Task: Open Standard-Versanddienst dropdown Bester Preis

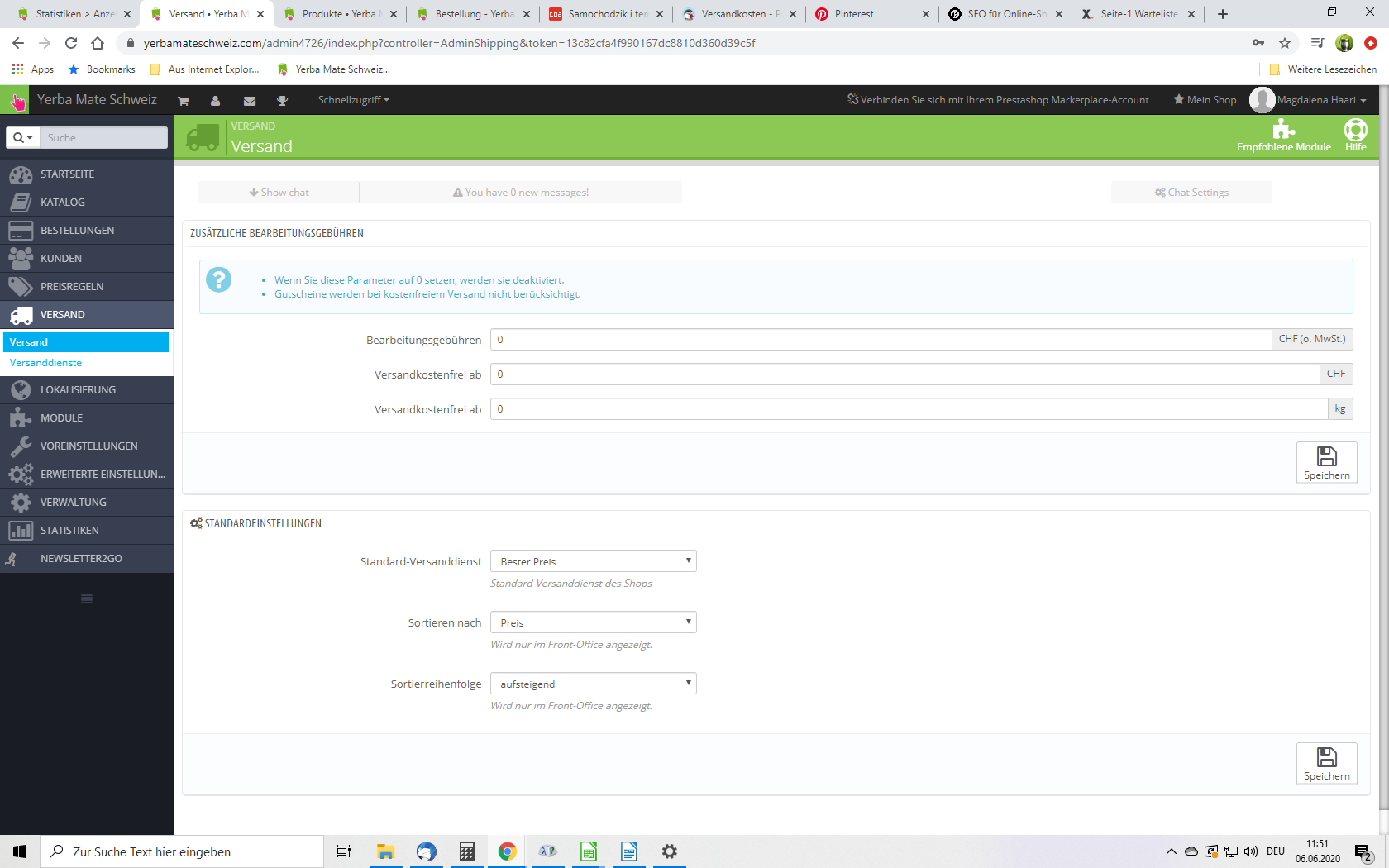Action: [594, 561]
